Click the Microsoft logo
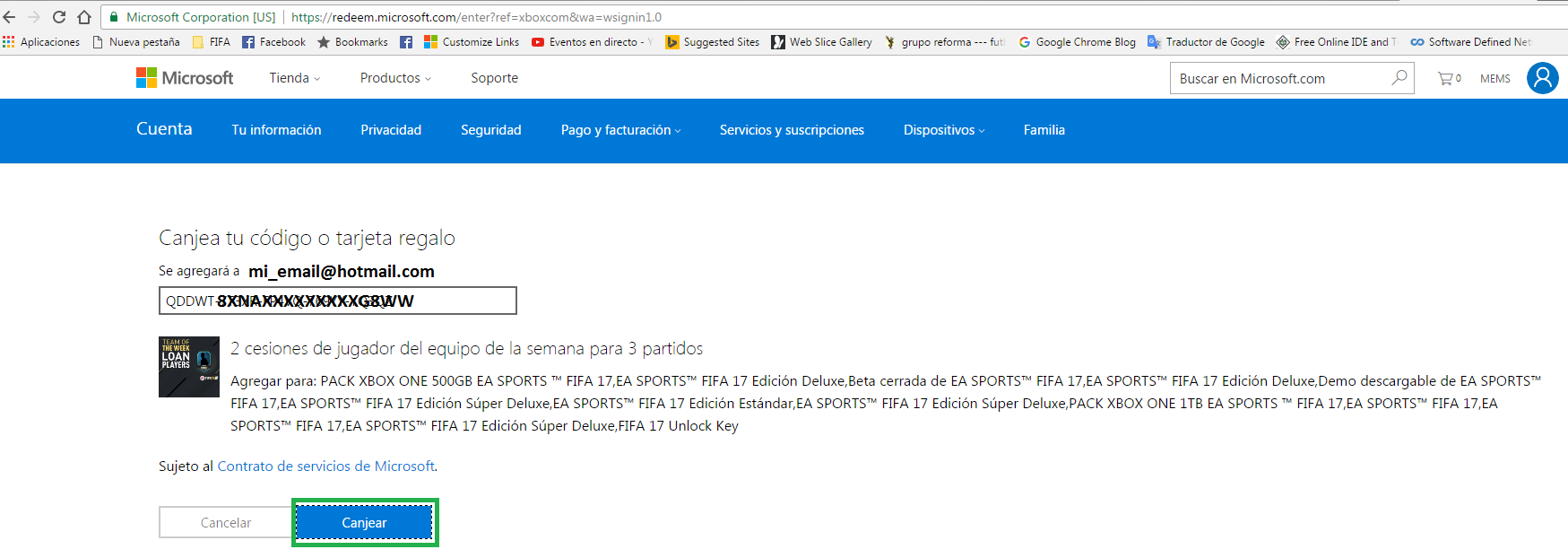 point(185,78)
